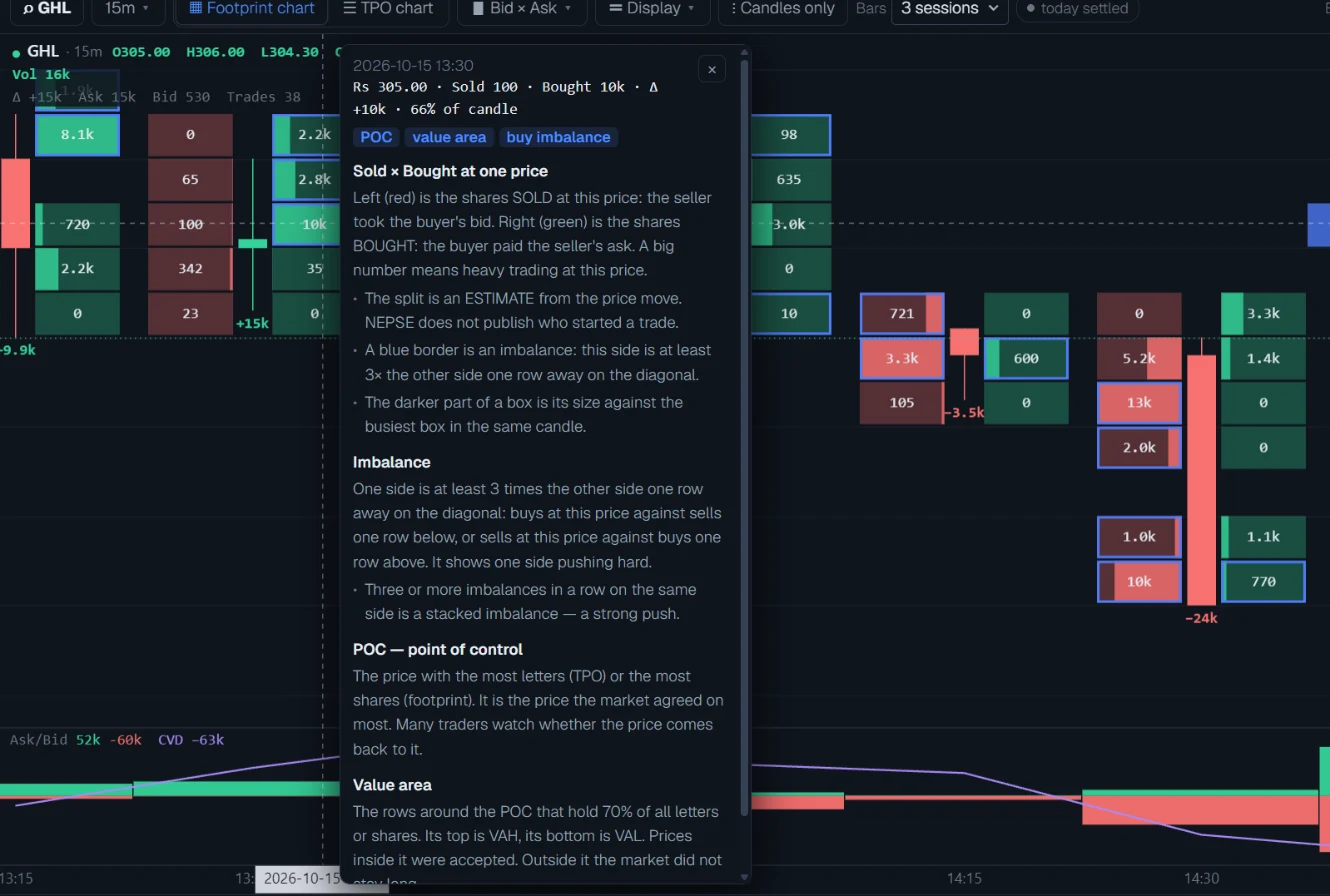Screen dimensions: 1330x896
Task: Click the small red candle beside -3.5k
Action: coord(964,342)
